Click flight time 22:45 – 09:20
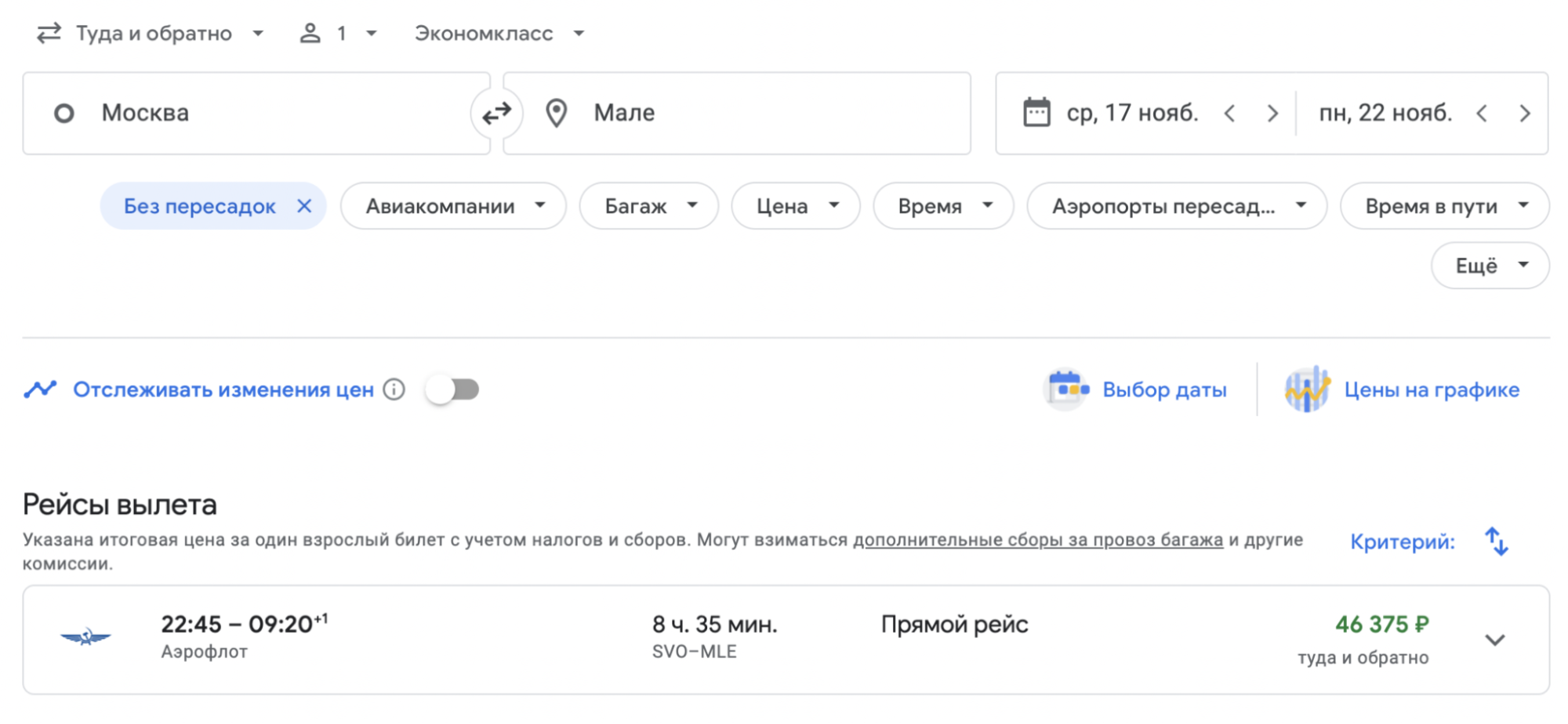Image resolution: width=1568 pixels, height=724 pixels. pyautogui.click(x=244, y=624)
